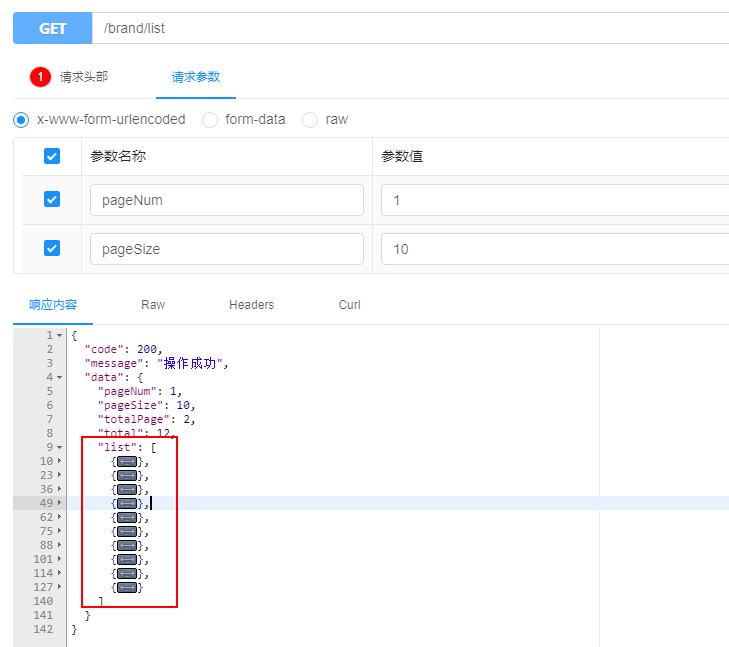
Task: Expand the folded item at line 10
Action: pos(60,461)
